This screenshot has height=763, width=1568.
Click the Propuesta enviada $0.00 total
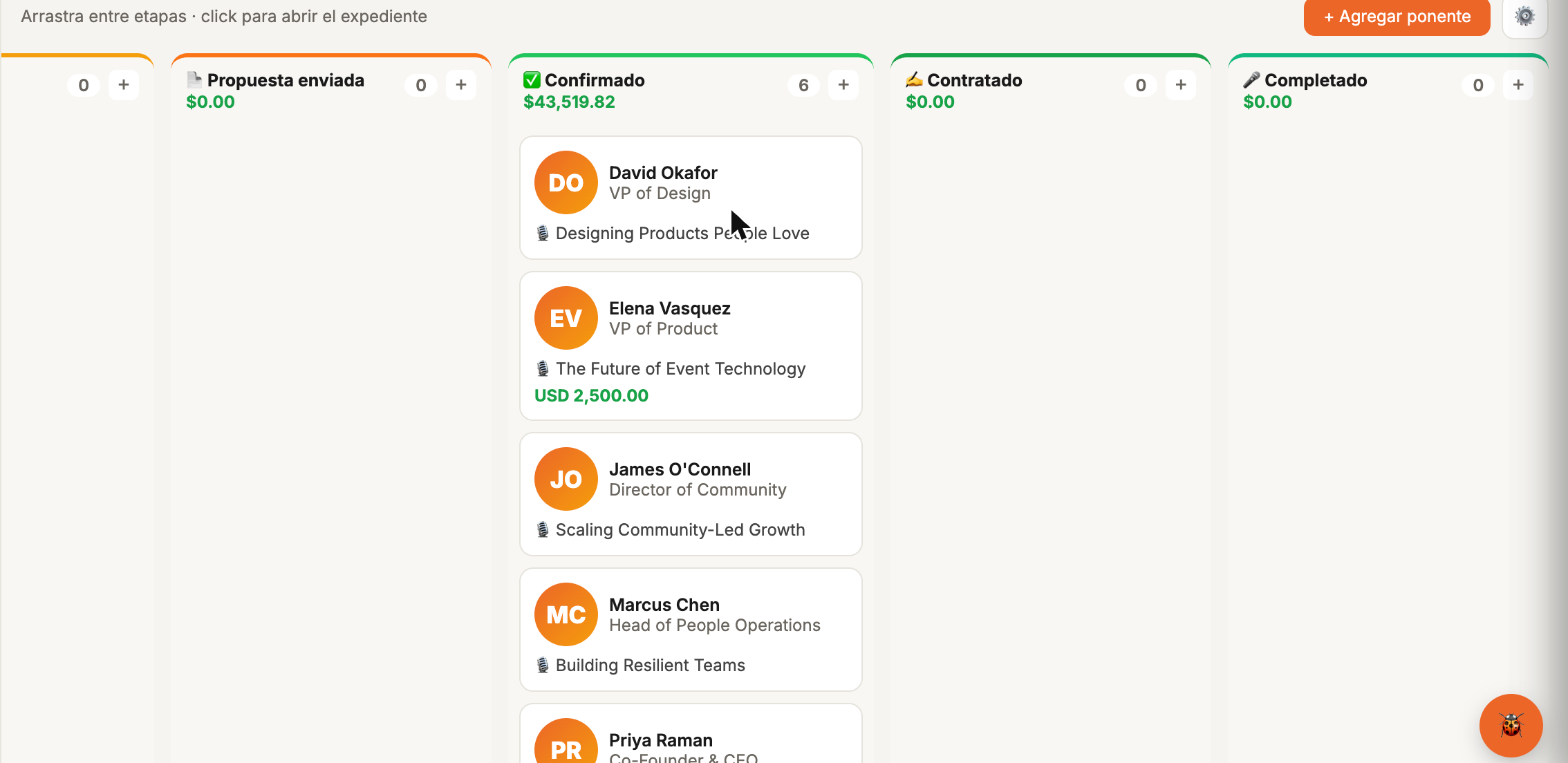(210, 102)
